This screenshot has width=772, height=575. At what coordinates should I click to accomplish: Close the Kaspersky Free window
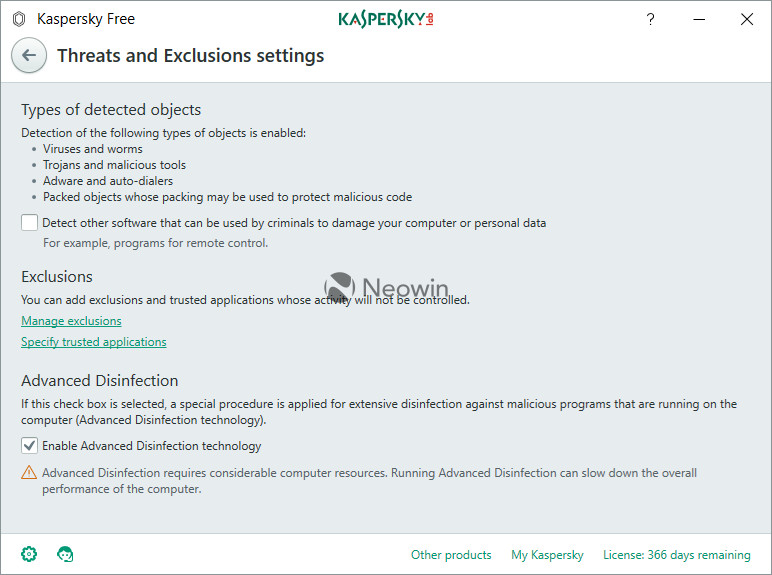click(x=747, y=19)
